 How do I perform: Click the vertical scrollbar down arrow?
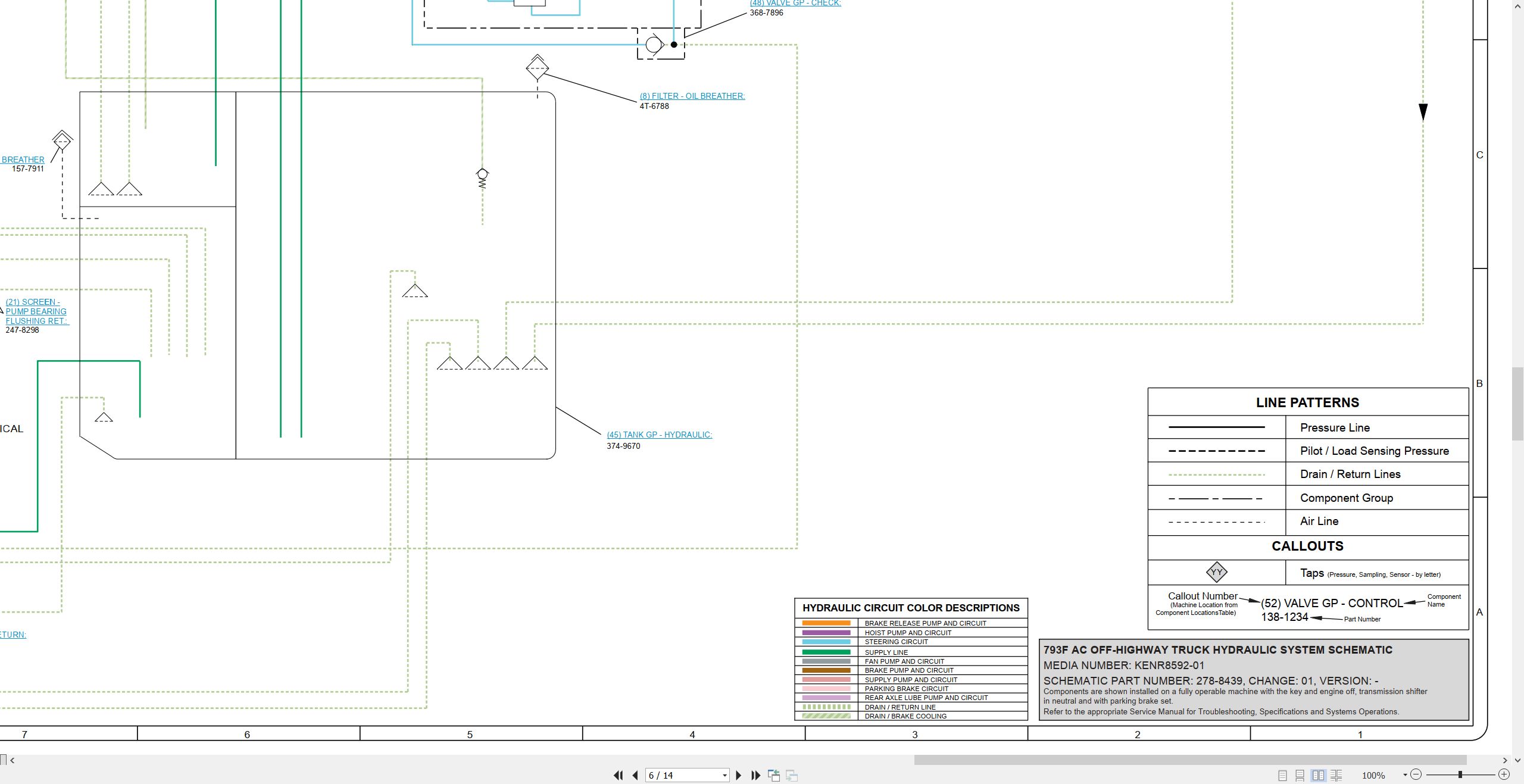[x=1517, y=760]
